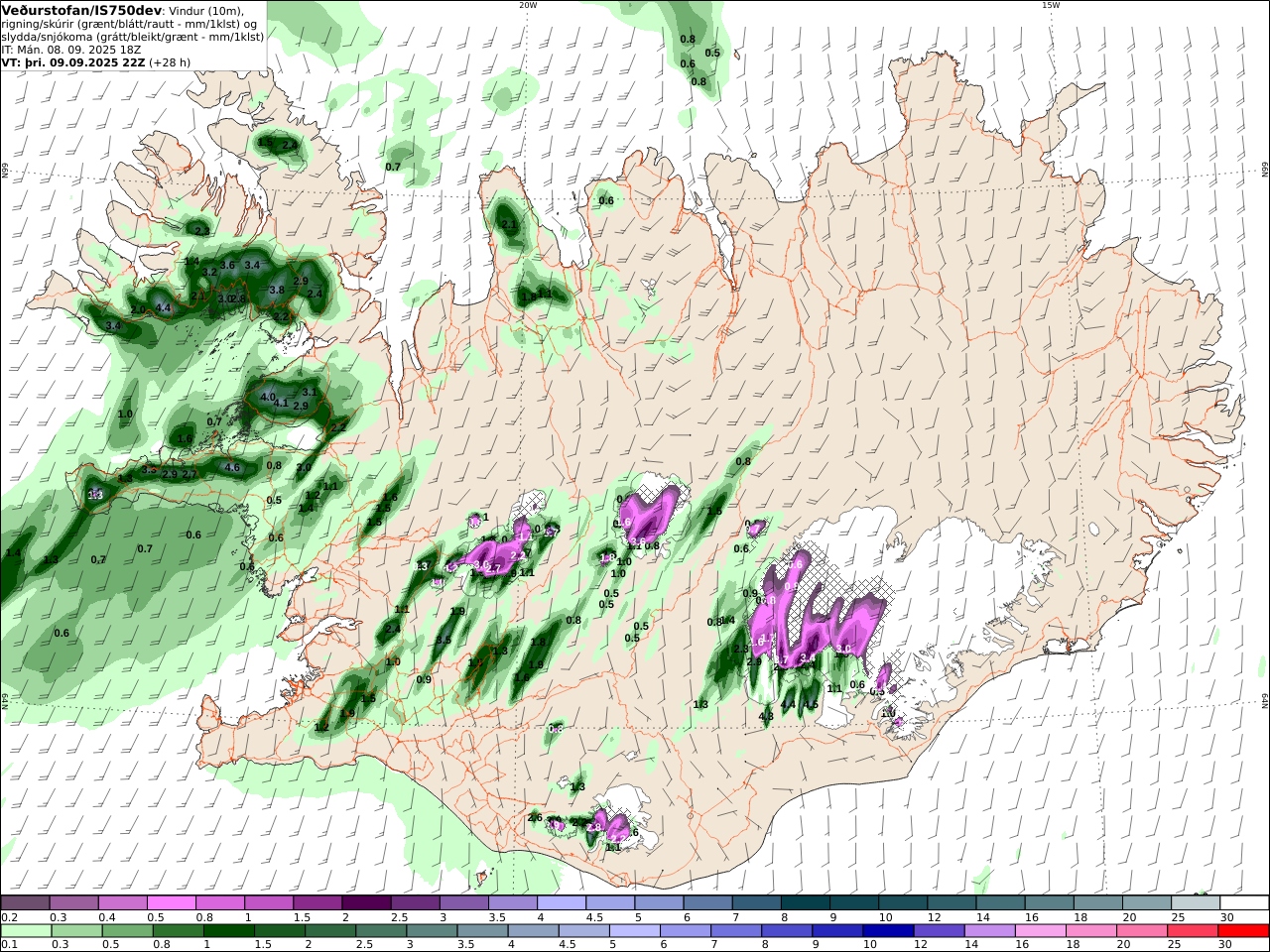Pick lower legend green swatch between 0.3 and 0.5
Screen dimensions: 1270x952
[x=78, y=931]
